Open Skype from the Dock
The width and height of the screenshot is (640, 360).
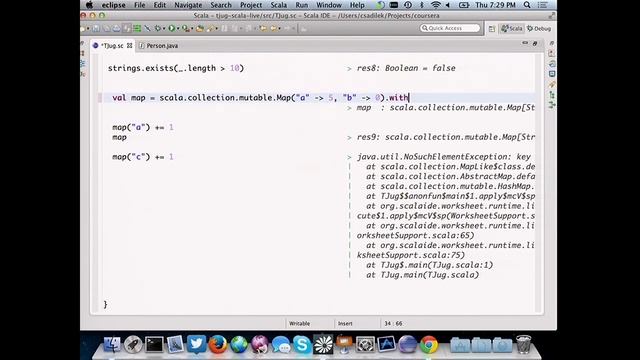click(302, 344)
